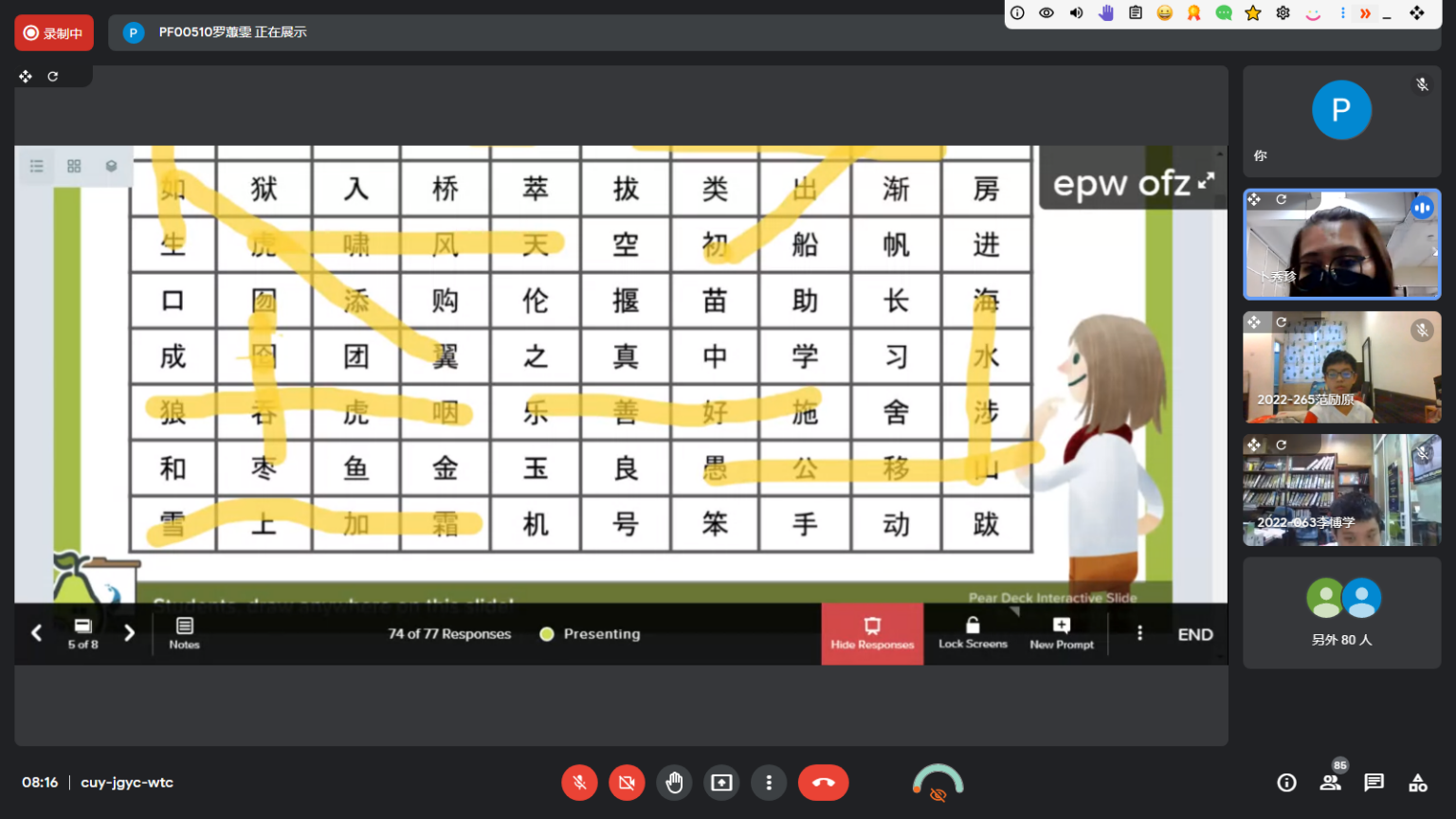Open the 另外 80 人 participants tile
Viewport: 1456px width, 819px height.
(x=1341, y=612)
